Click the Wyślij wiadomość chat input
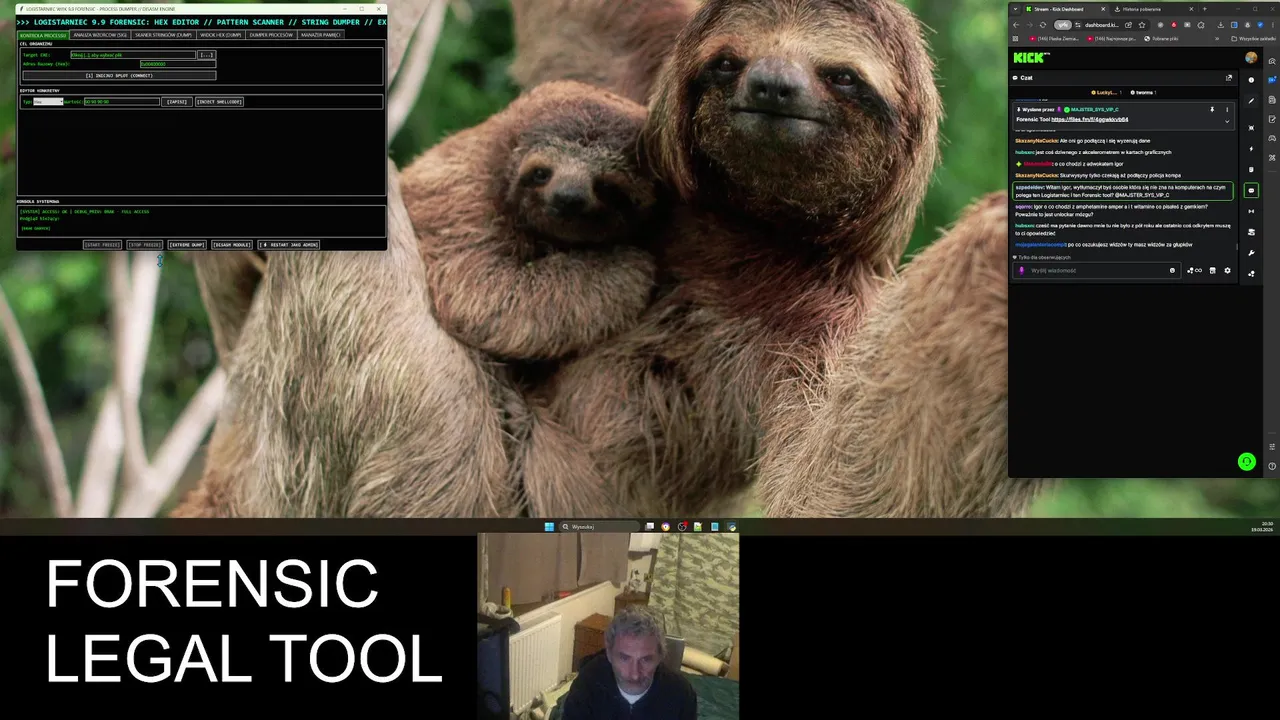 pyautogui.click(x=1096, y=270)
